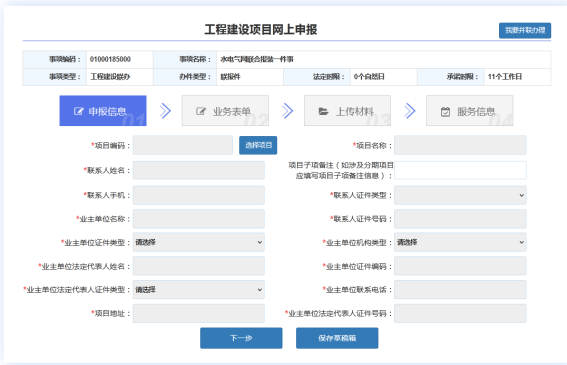Click the calendar icon in 服务信息 step

[x=445, y=111]
